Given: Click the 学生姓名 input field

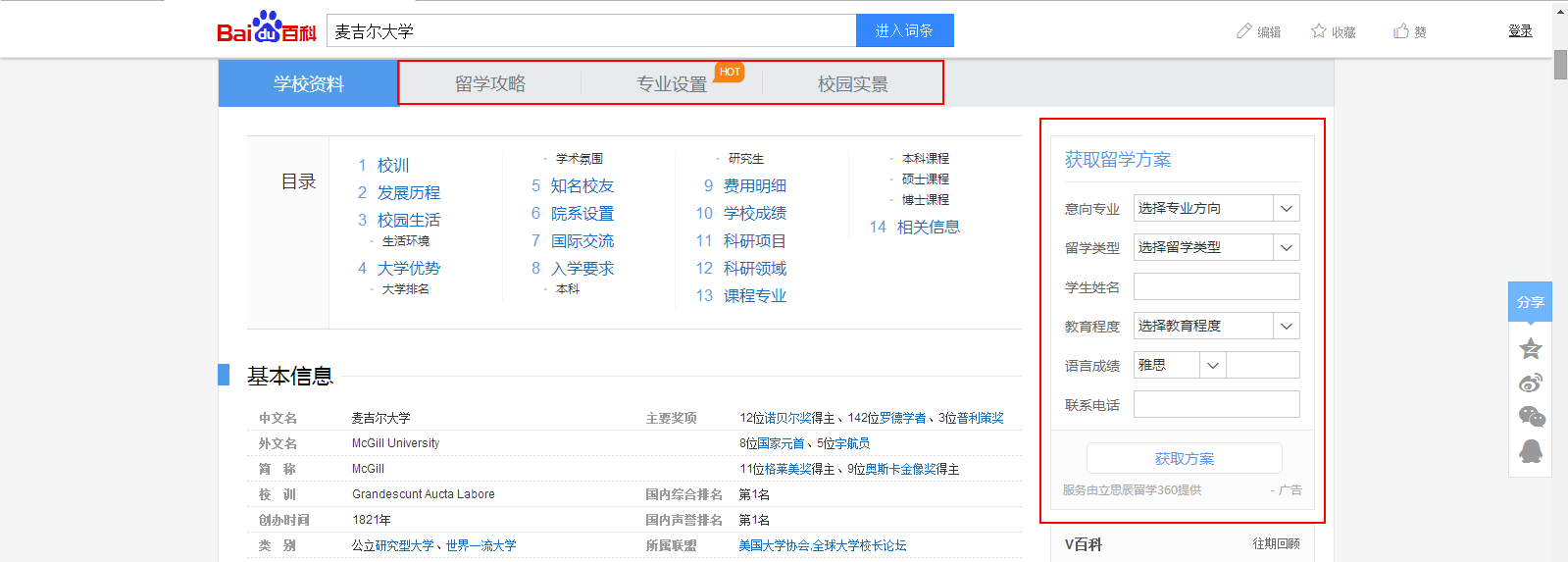Looking at the screenshot, I should point(1216,286).
